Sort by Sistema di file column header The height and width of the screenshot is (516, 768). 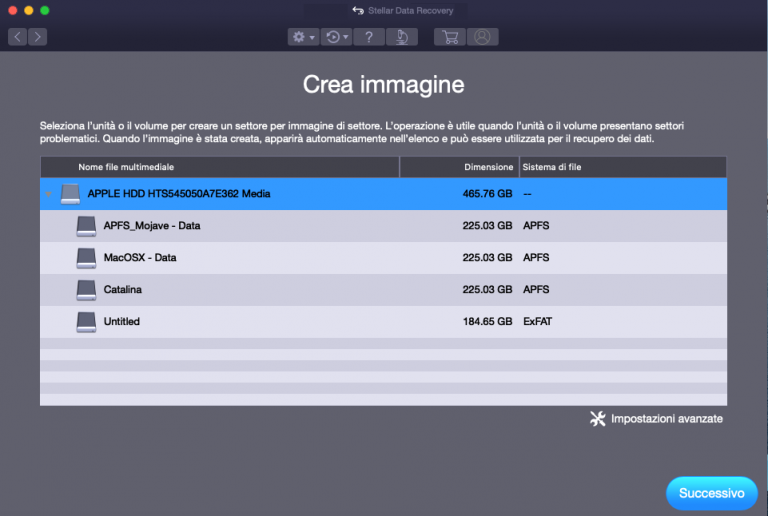pos(623,167)
